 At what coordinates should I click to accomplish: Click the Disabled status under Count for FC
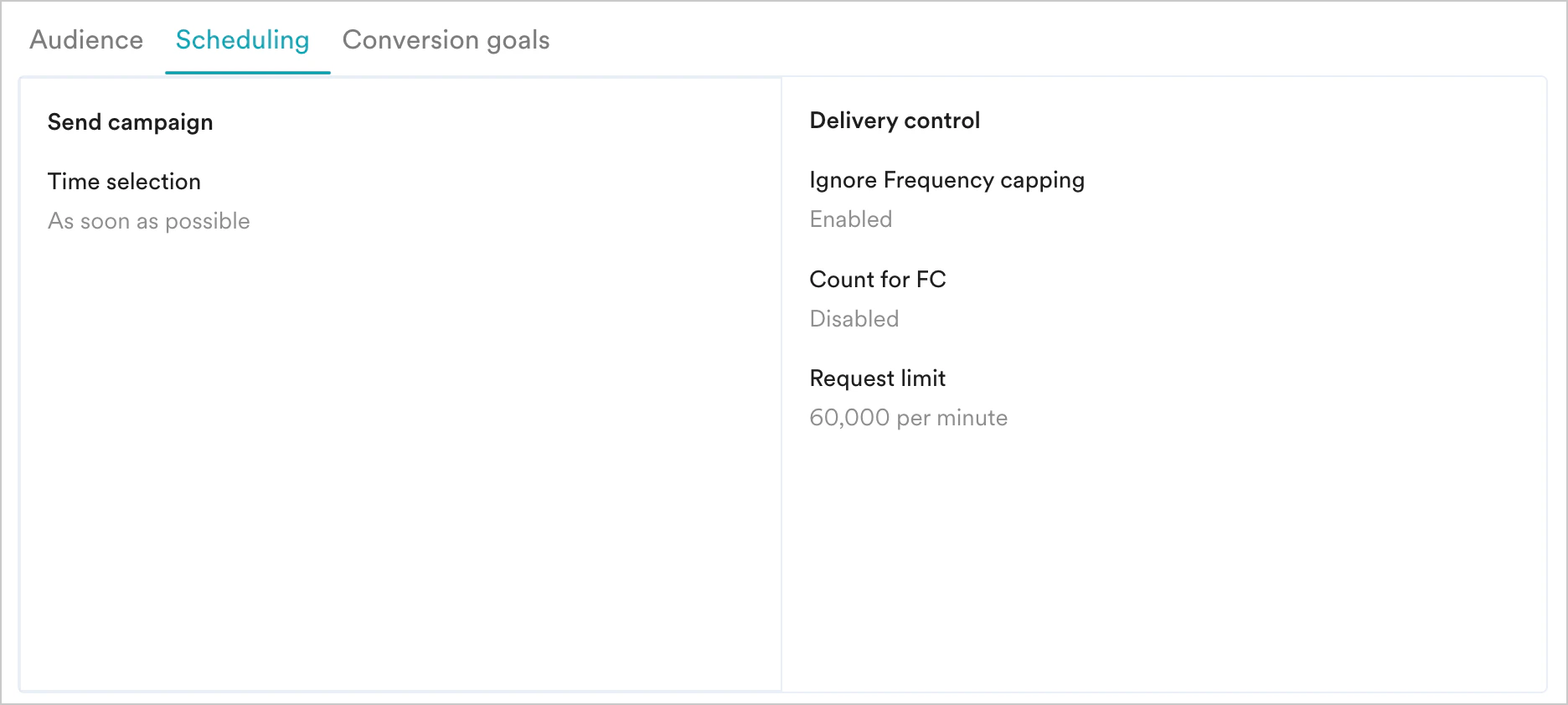[x=854, y=318]
